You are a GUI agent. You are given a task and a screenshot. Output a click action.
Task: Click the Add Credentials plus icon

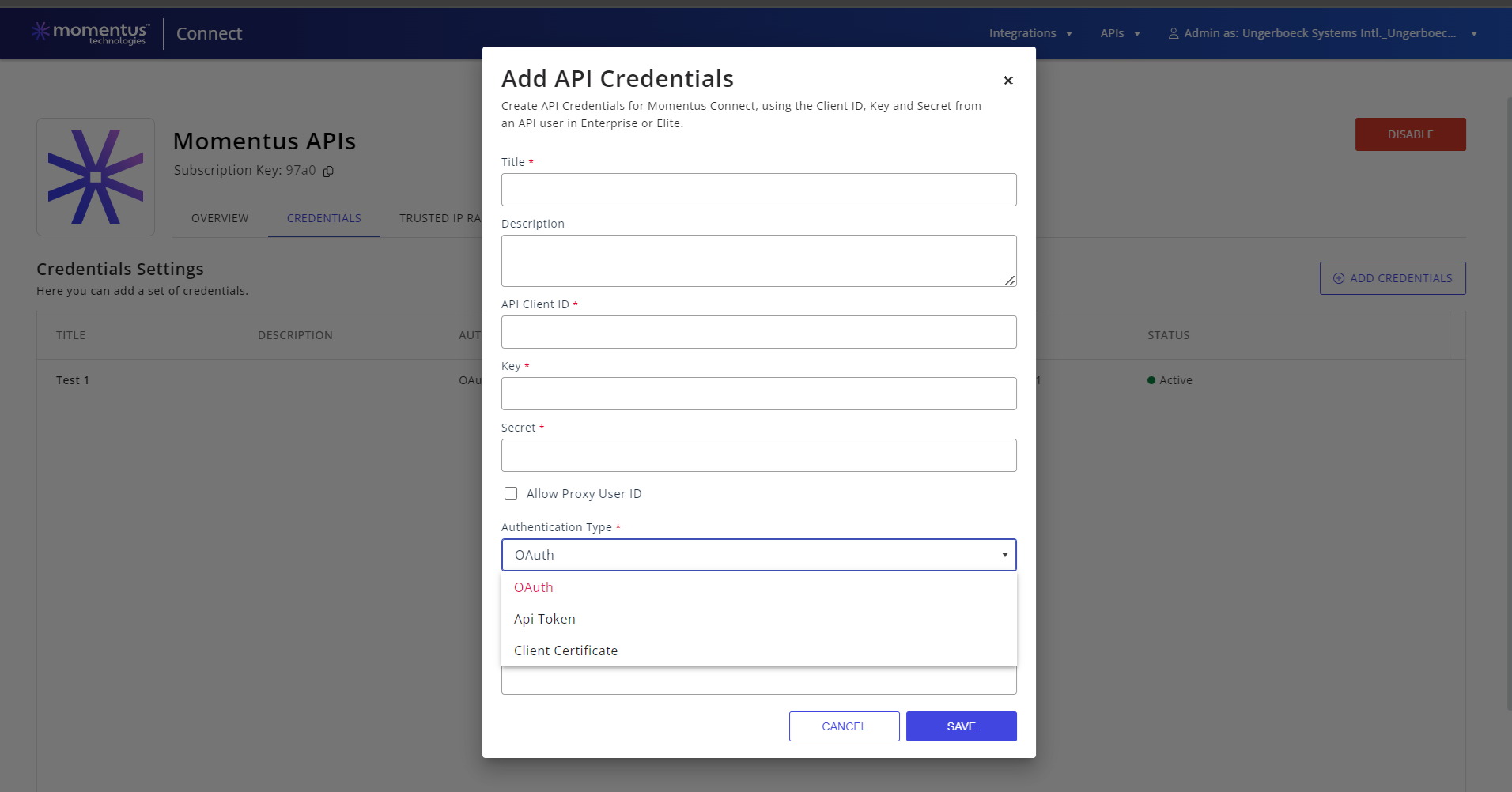(x=1337, y=278)
